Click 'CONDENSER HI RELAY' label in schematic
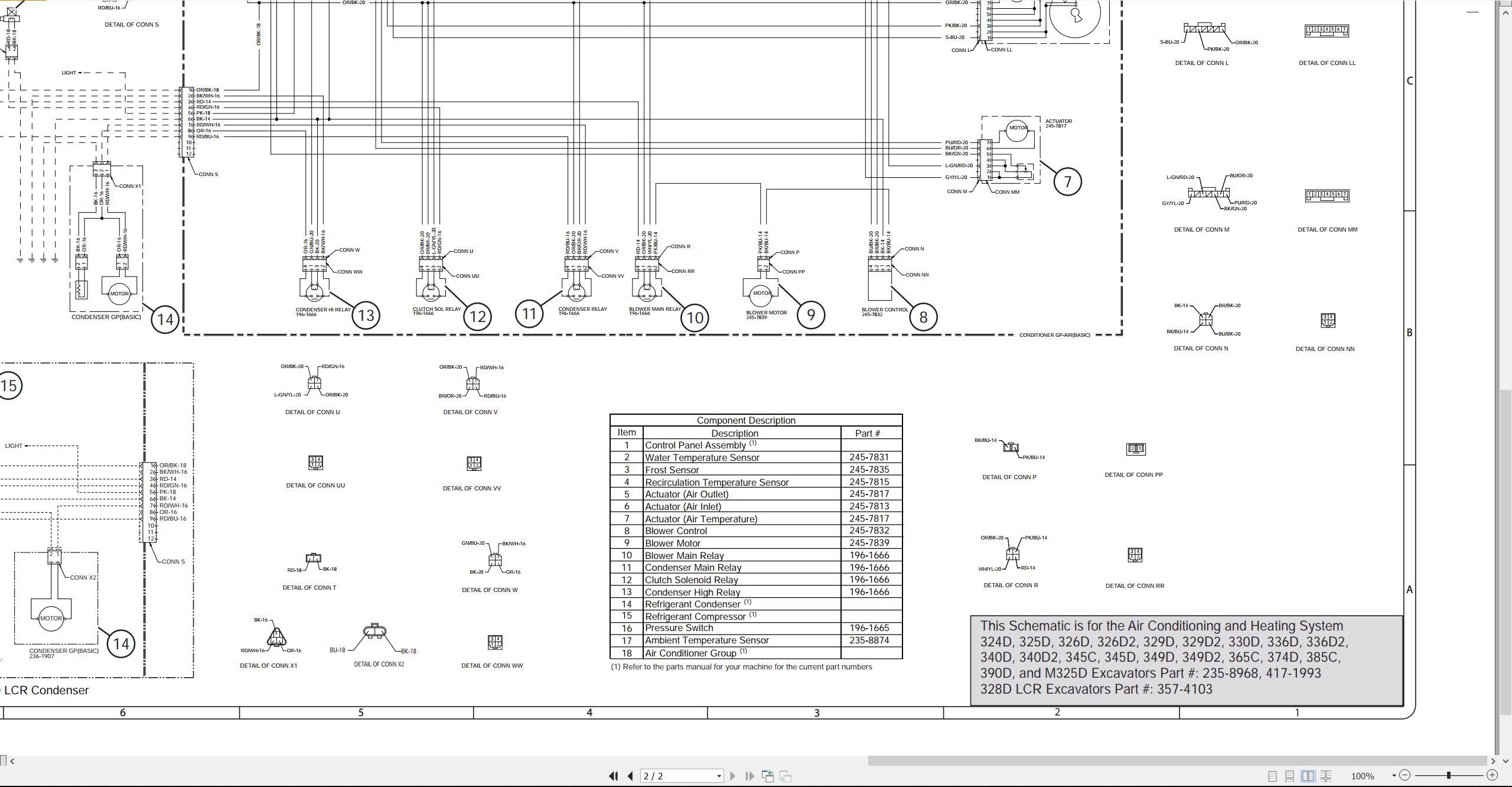Viewport: 1512px width, 787px height. (x=323, y=310)
